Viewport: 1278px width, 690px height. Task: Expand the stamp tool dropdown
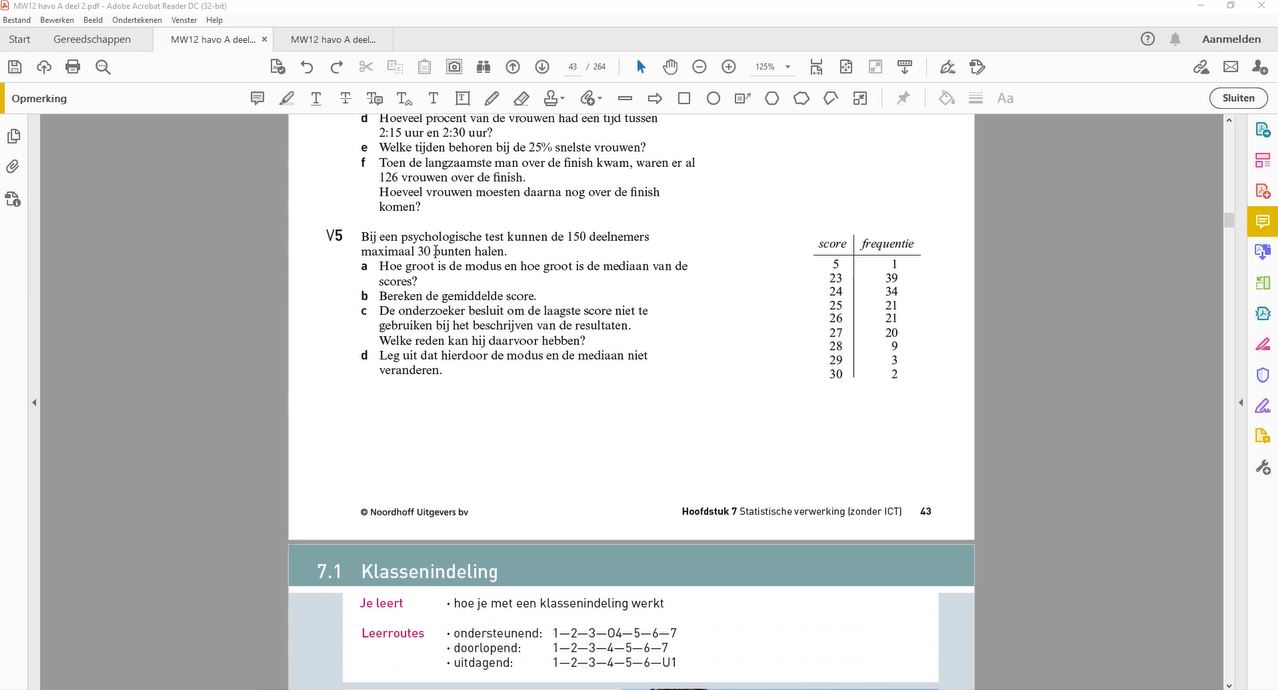pyautogui.click(x=563, y=98)
